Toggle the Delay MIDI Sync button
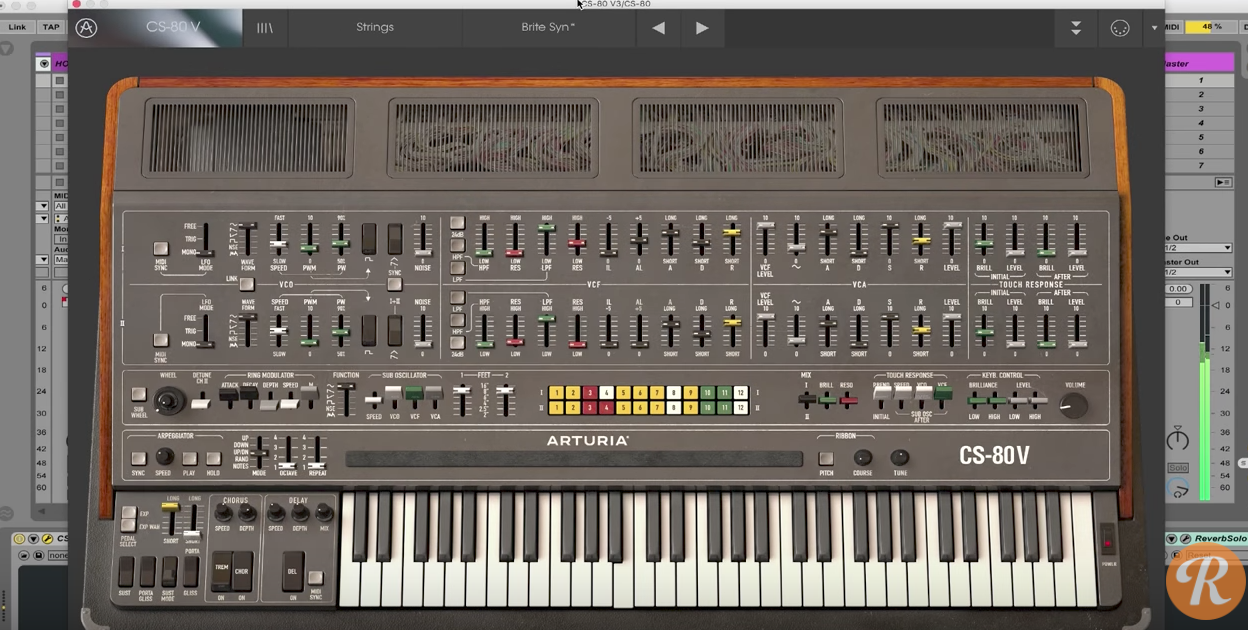 [315, 578]
